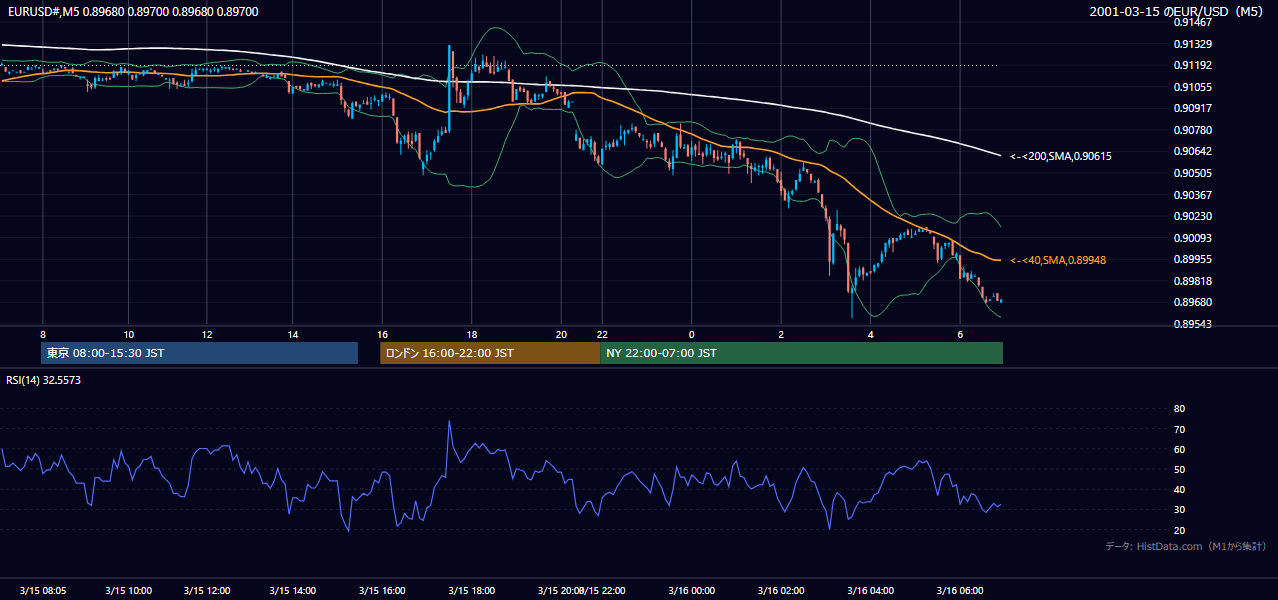Click RSI scale value 80

coord(1179,409)
